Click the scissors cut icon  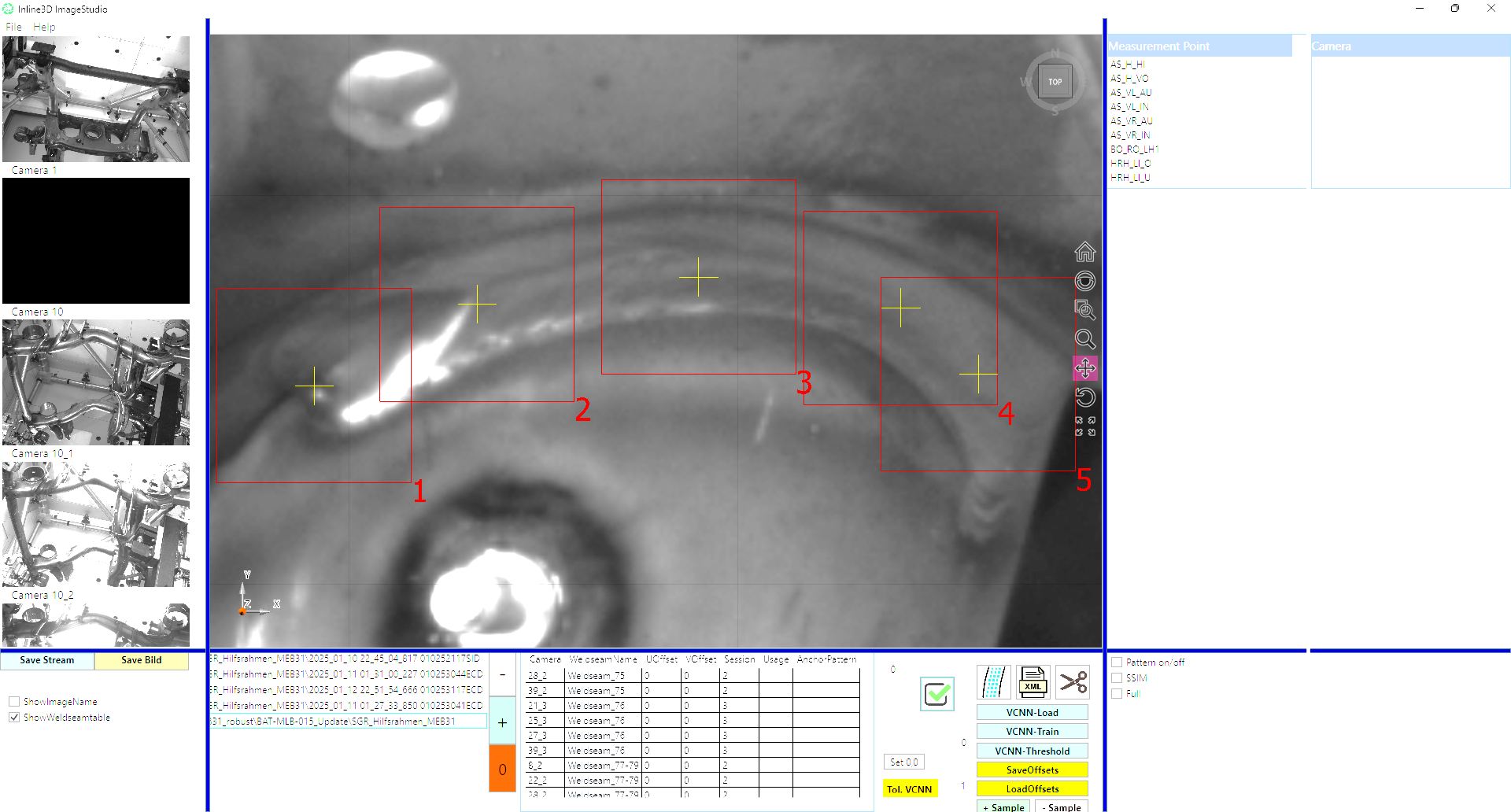coord(1073,682)
